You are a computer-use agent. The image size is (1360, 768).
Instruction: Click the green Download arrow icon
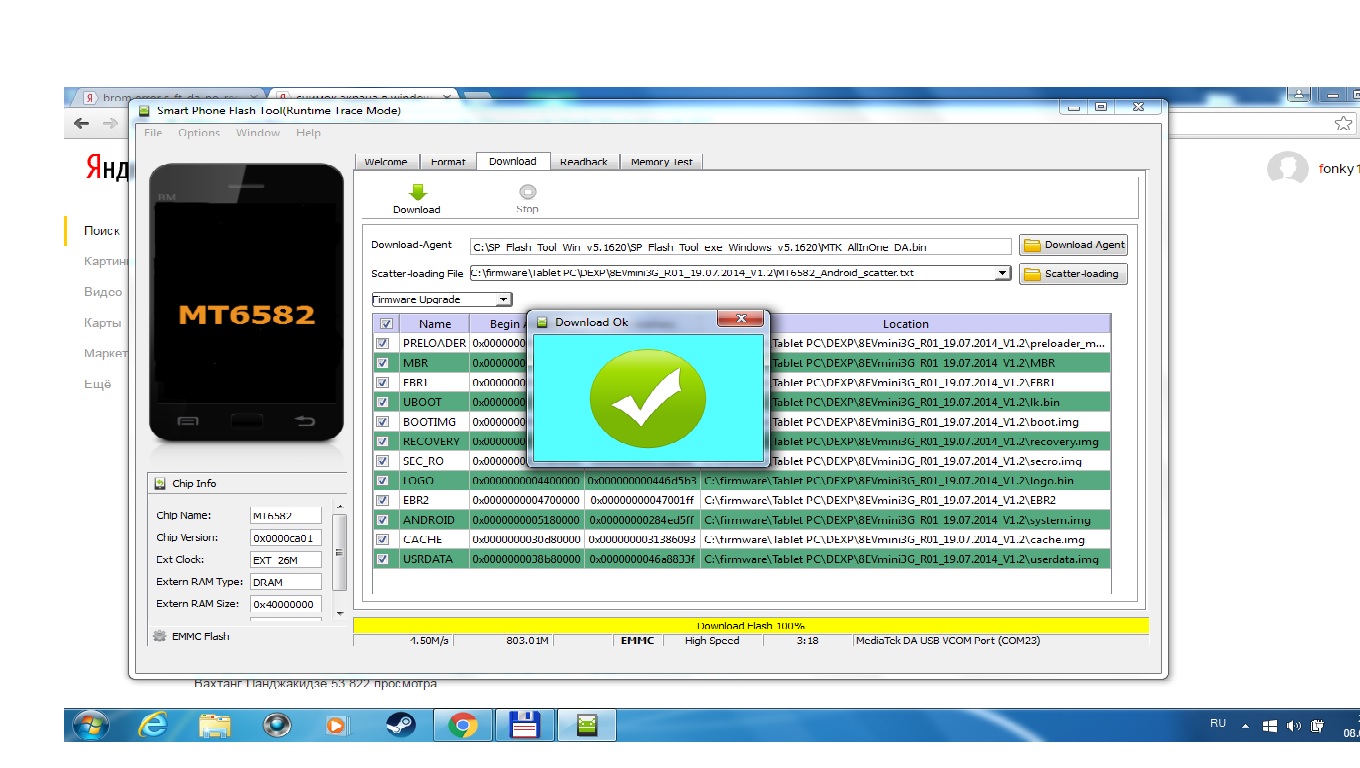417,192
